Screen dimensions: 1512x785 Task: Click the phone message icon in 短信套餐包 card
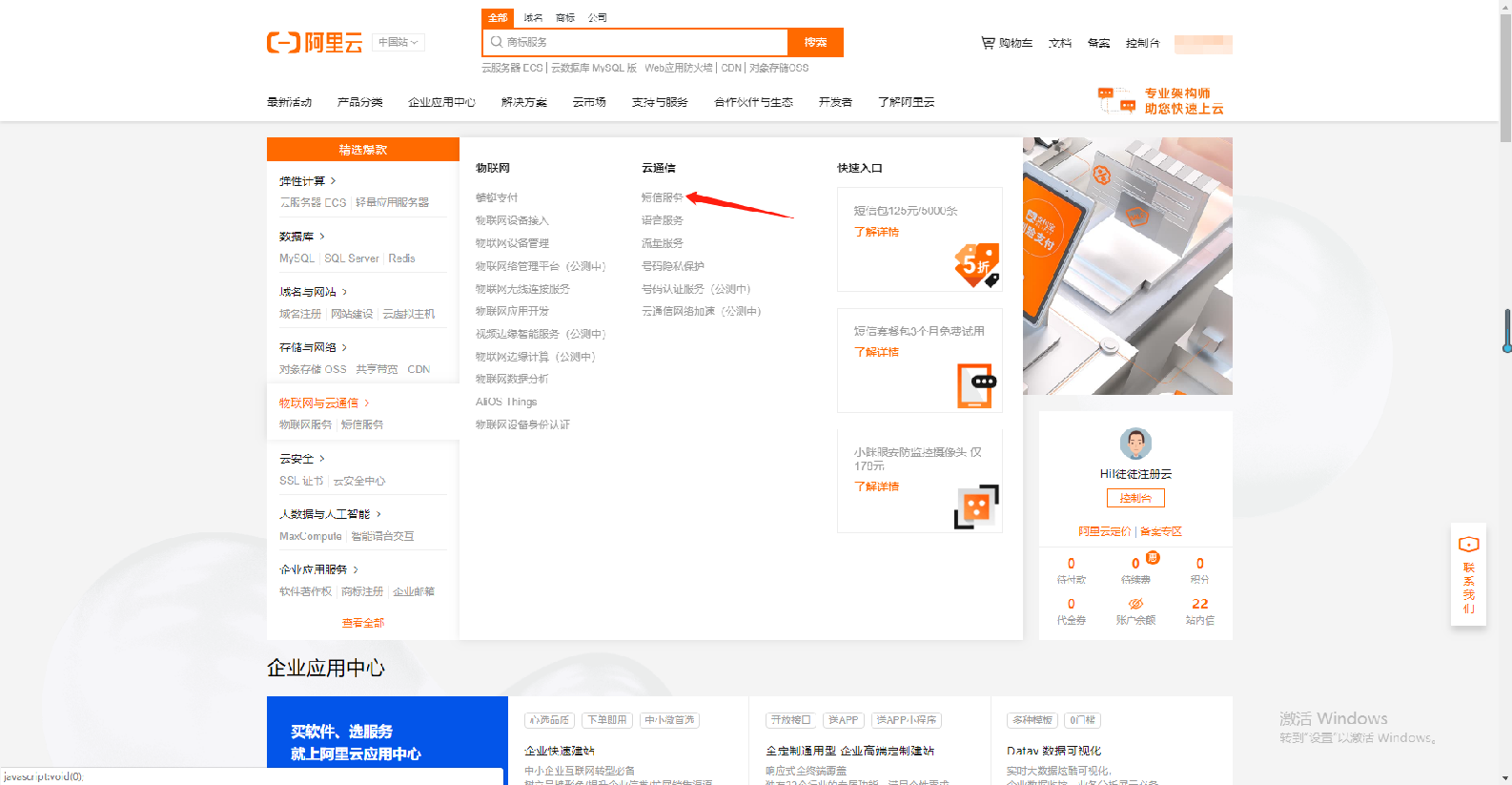click(x=977, y=385)
